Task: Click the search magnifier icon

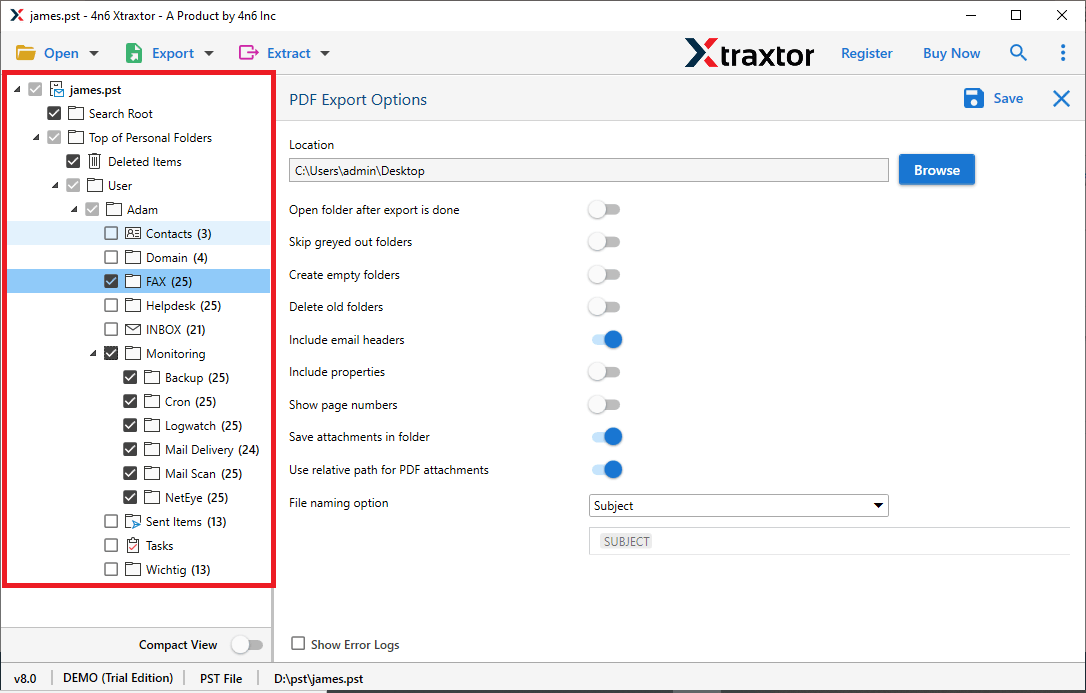Action: (1018, 53)
